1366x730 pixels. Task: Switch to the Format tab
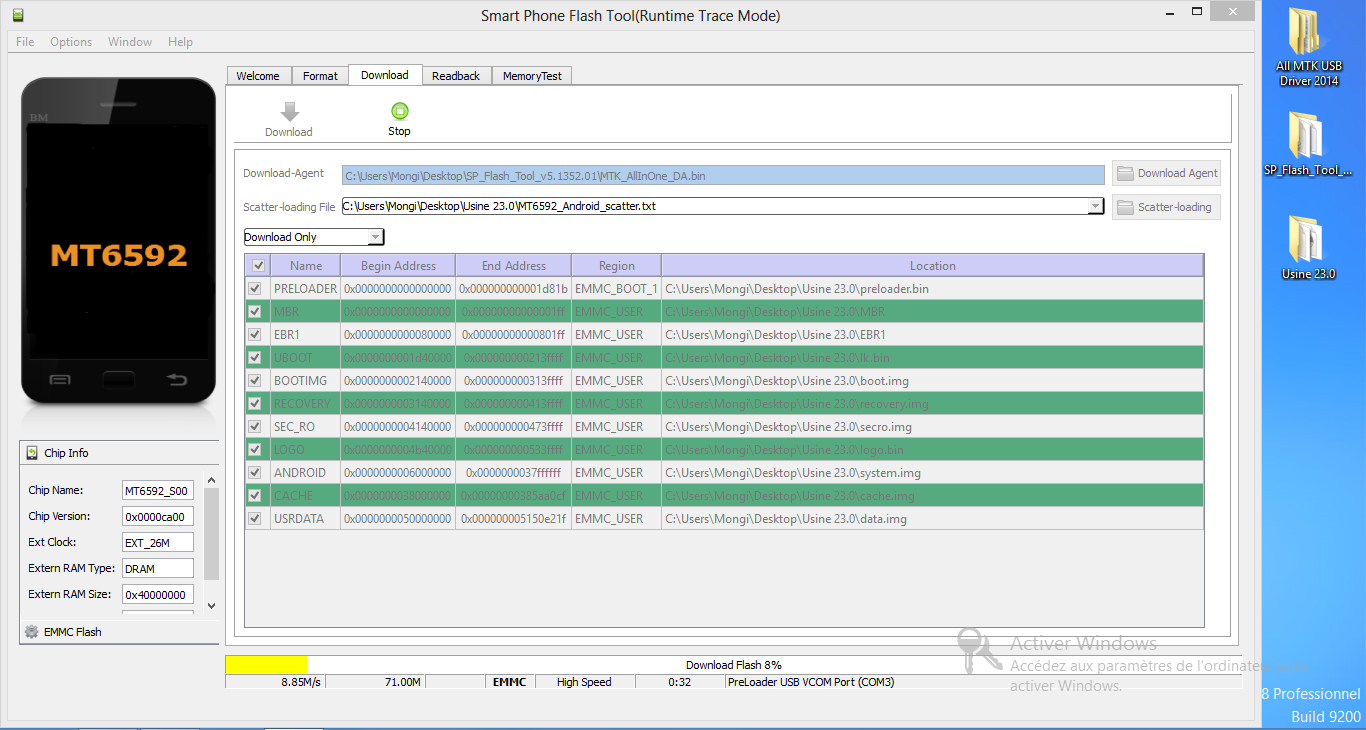click(320, 76)
